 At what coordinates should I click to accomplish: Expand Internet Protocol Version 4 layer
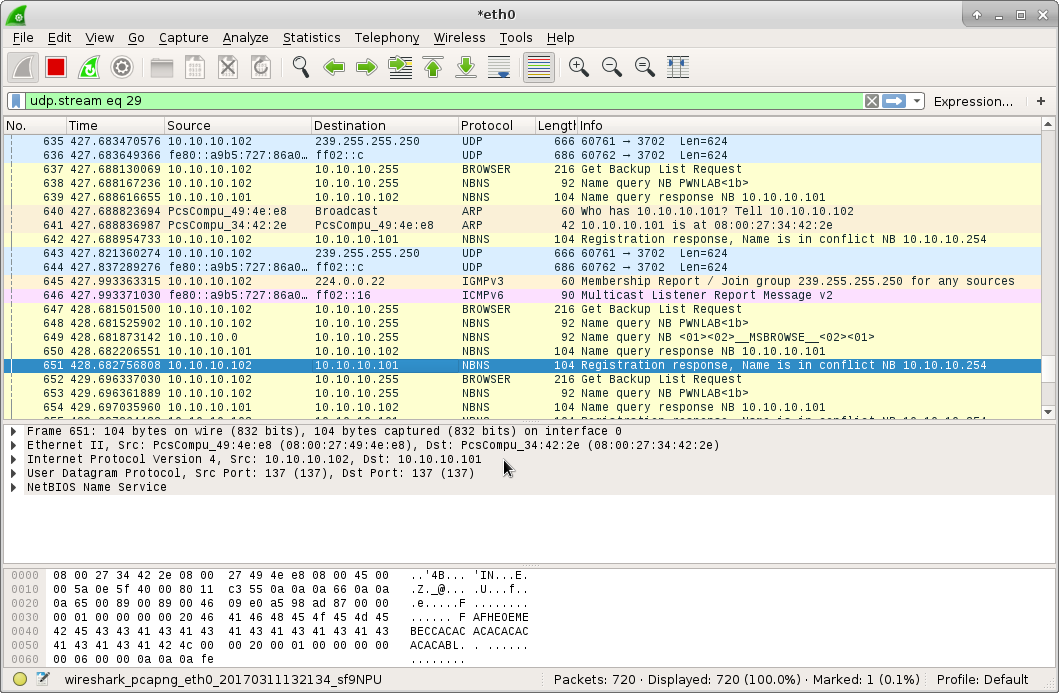click(x=14, y=459)
